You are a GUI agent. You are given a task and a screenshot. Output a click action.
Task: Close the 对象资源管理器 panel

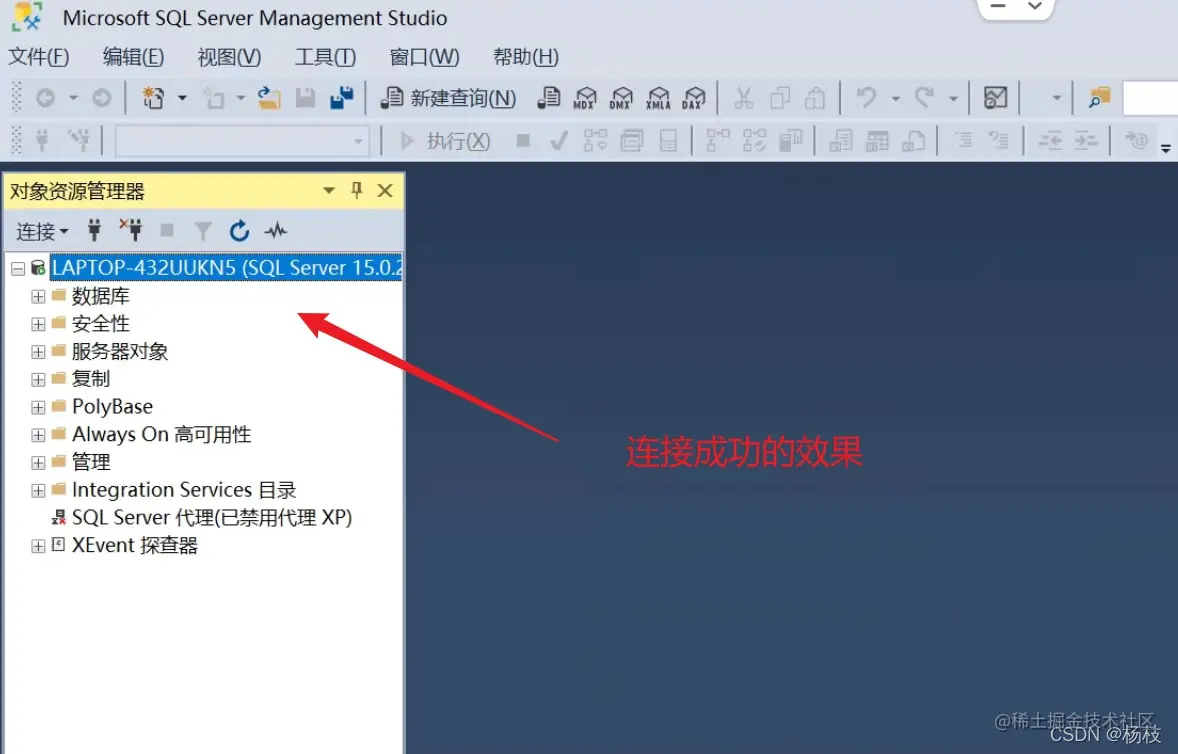(x=385, y=191)
